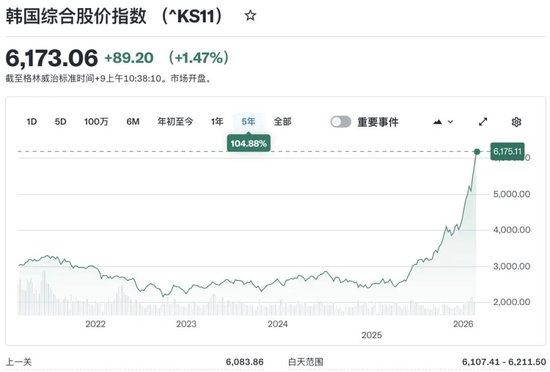
Task: Click the market time status line
Action: click(x=109, y=78)
